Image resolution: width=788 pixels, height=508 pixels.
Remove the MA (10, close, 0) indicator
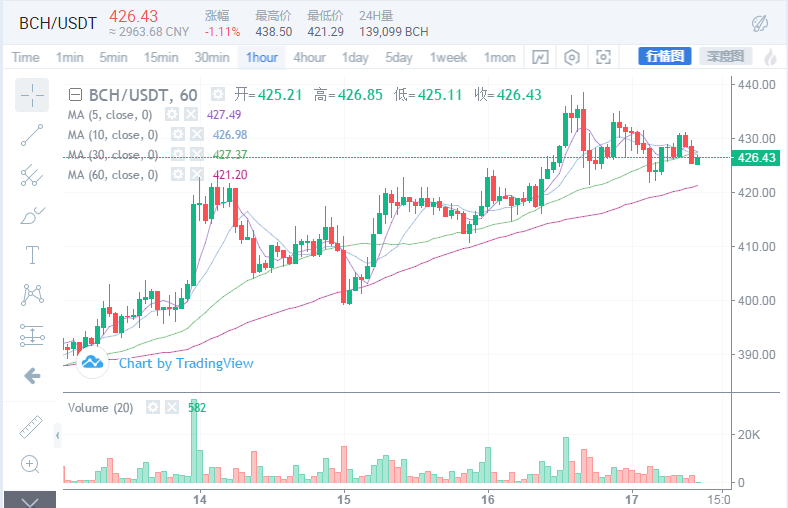pos(196,134)
